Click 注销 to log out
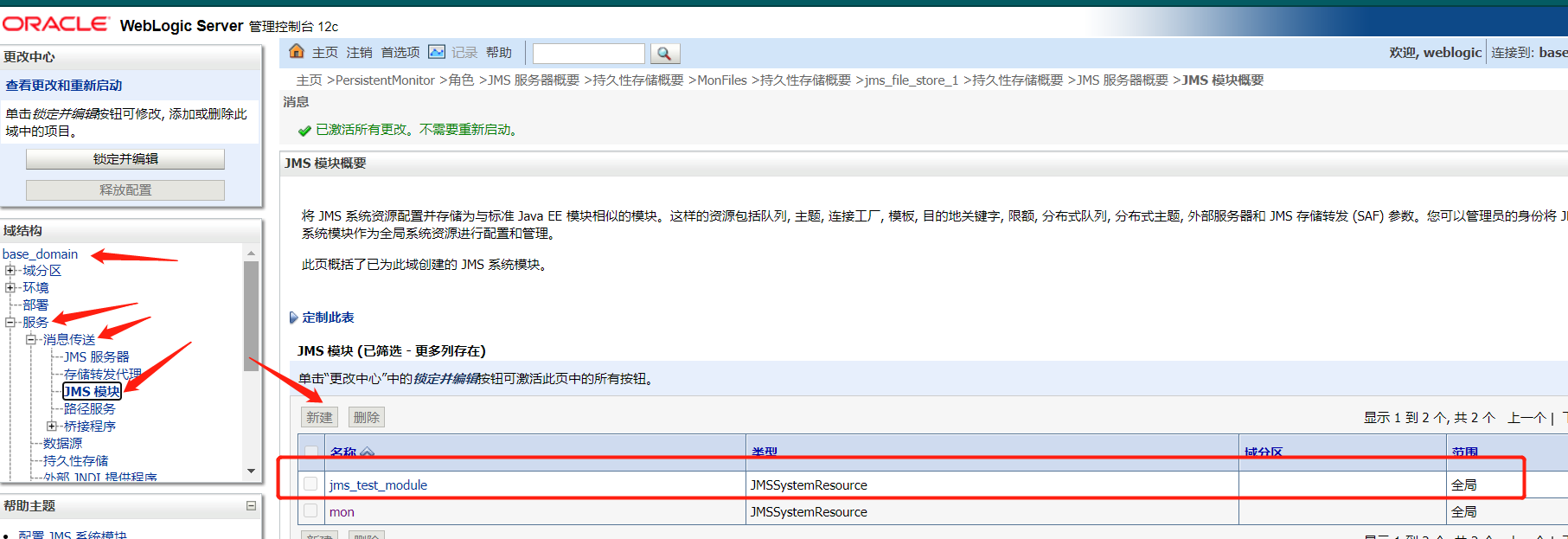The height and width of the screenshot is (539, 1568). pyautogui.click(x=359, y=53)
